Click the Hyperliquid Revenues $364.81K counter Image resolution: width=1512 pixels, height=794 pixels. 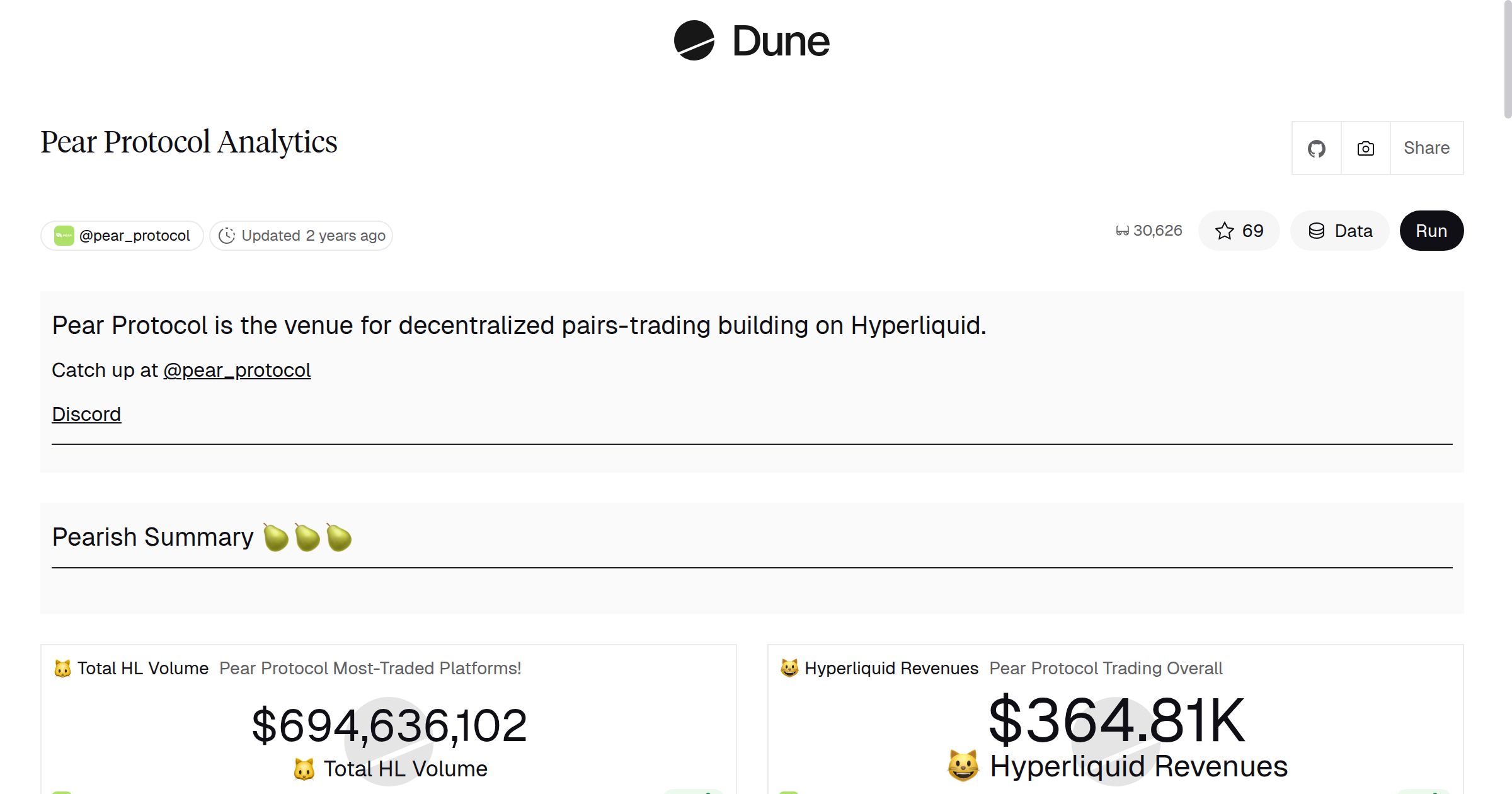tap(1115, 722)
